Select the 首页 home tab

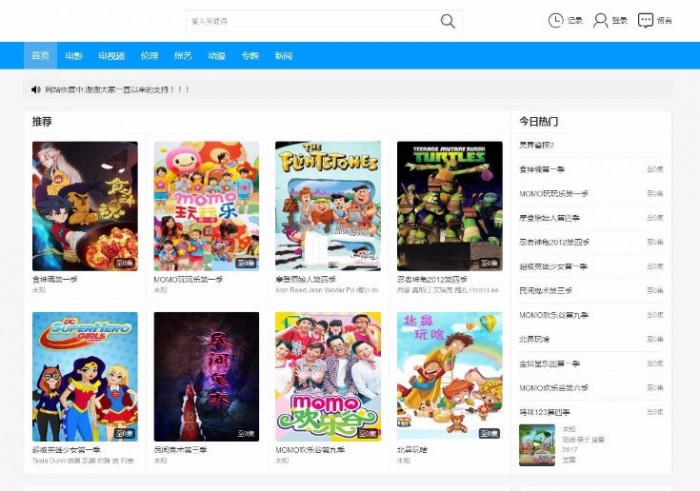[40, 56]
